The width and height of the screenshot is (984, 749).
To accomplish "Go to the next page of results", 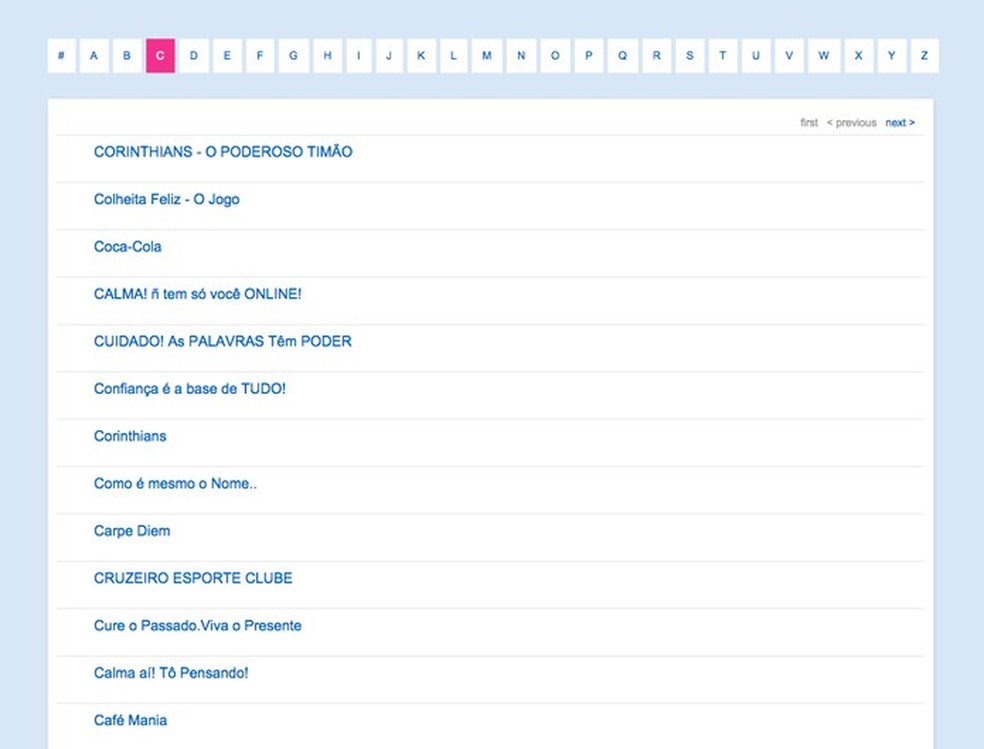I will coord(898,122).
